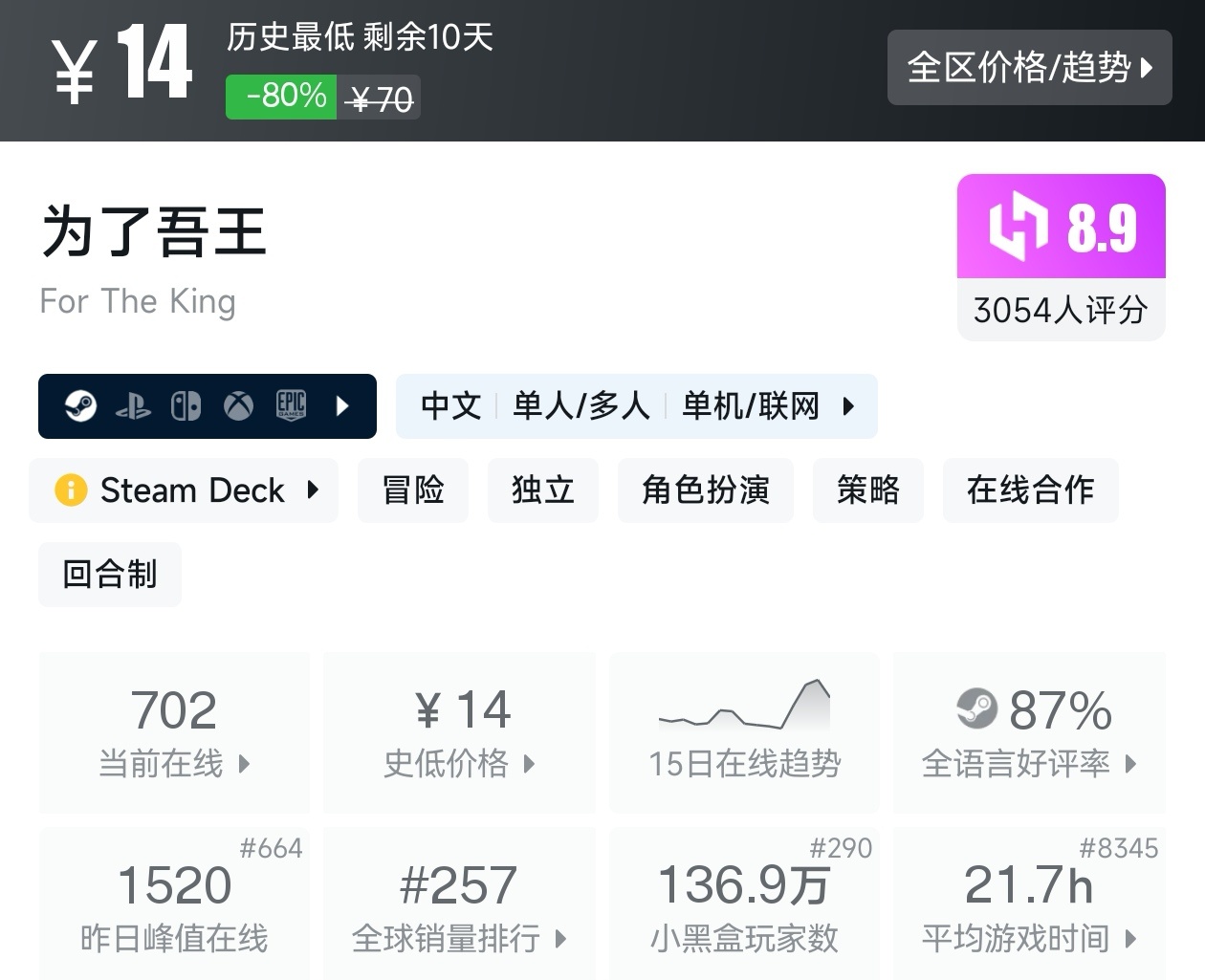
Task: Open the 回合制 tag
Action: coord(110,575)
